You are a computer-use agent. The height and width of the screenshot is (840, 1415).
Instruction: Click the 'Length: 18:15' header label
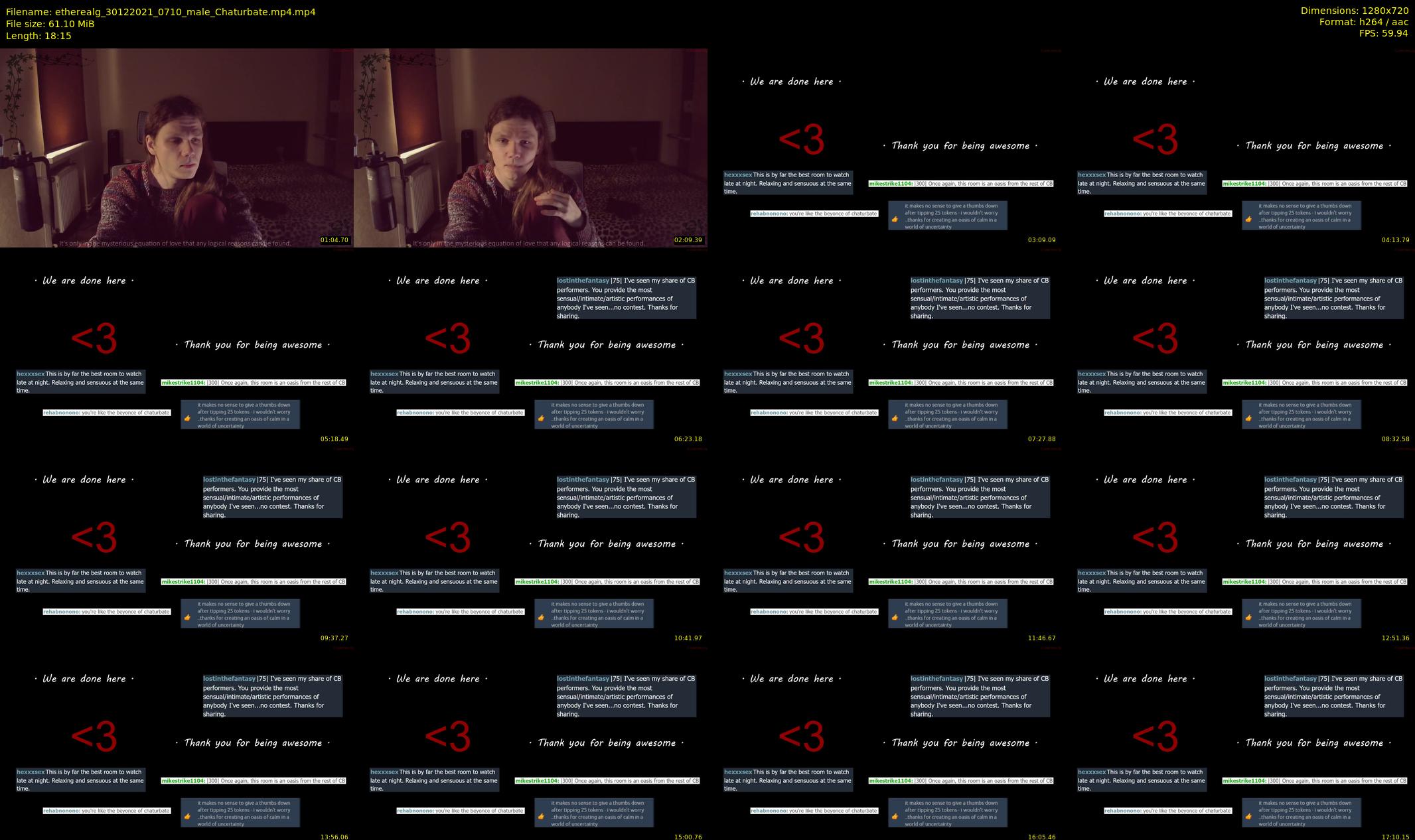point(38,36)
